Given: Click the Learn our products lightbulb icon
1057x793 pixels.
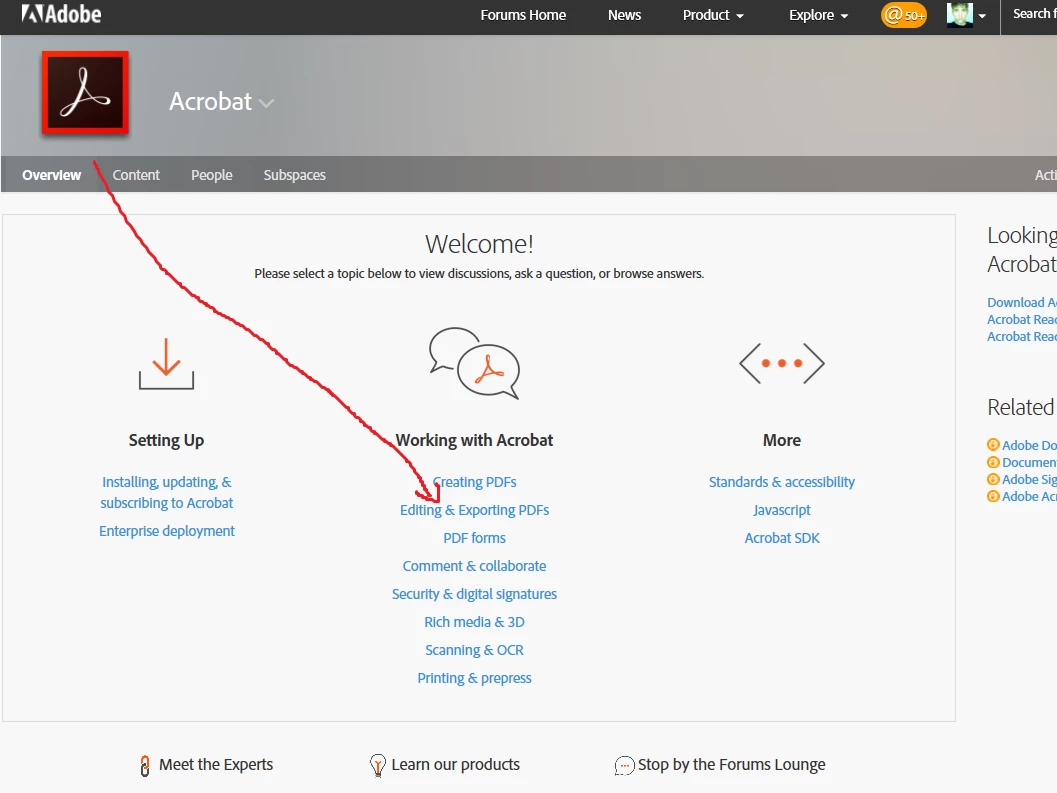Looking at the screenshot, I should click(378, 765).
